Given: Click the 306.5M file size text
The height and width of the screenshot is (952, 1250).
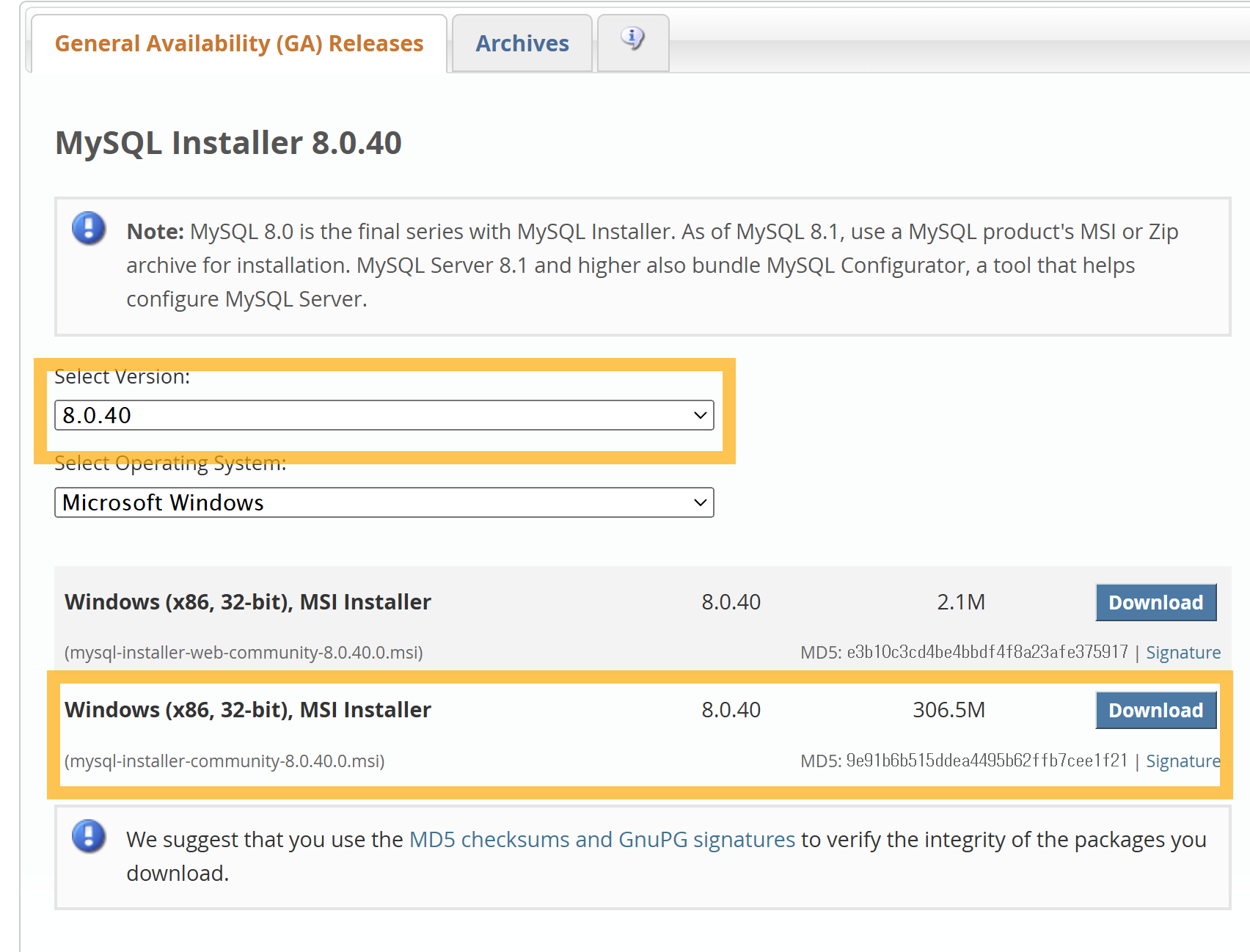Looking at the screenshot, I should tap(949, 710).
